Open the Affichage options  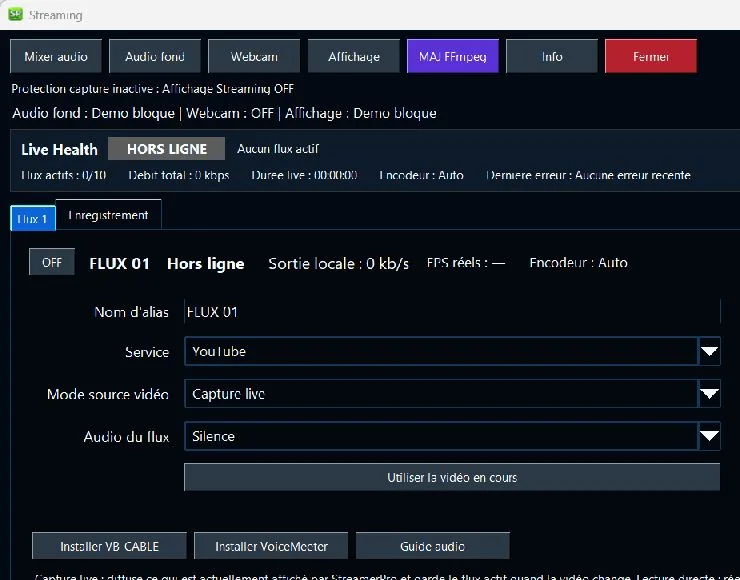pos(353,57)
